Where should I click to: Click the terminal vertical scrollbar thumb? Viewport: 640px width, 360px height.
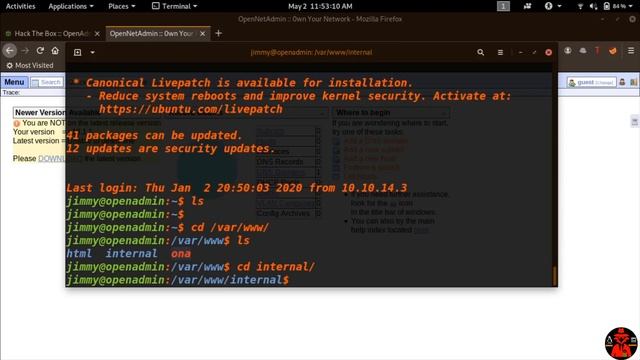pos(554,276)
